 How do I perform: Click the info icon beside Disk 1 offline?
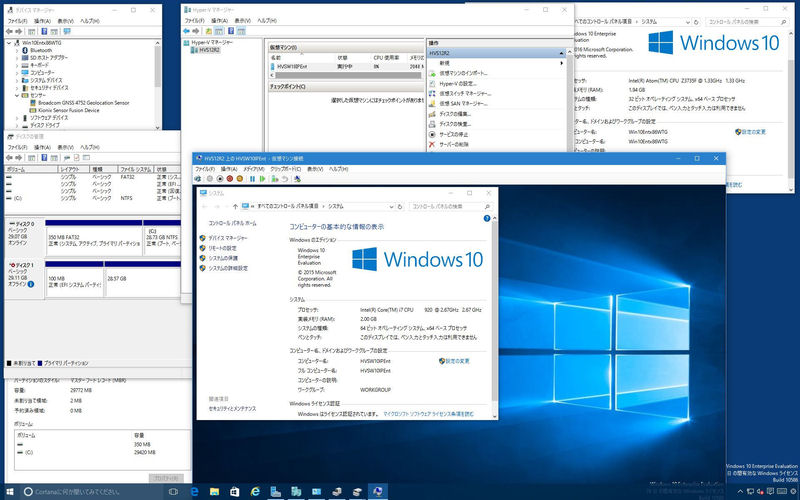point(31,284)
